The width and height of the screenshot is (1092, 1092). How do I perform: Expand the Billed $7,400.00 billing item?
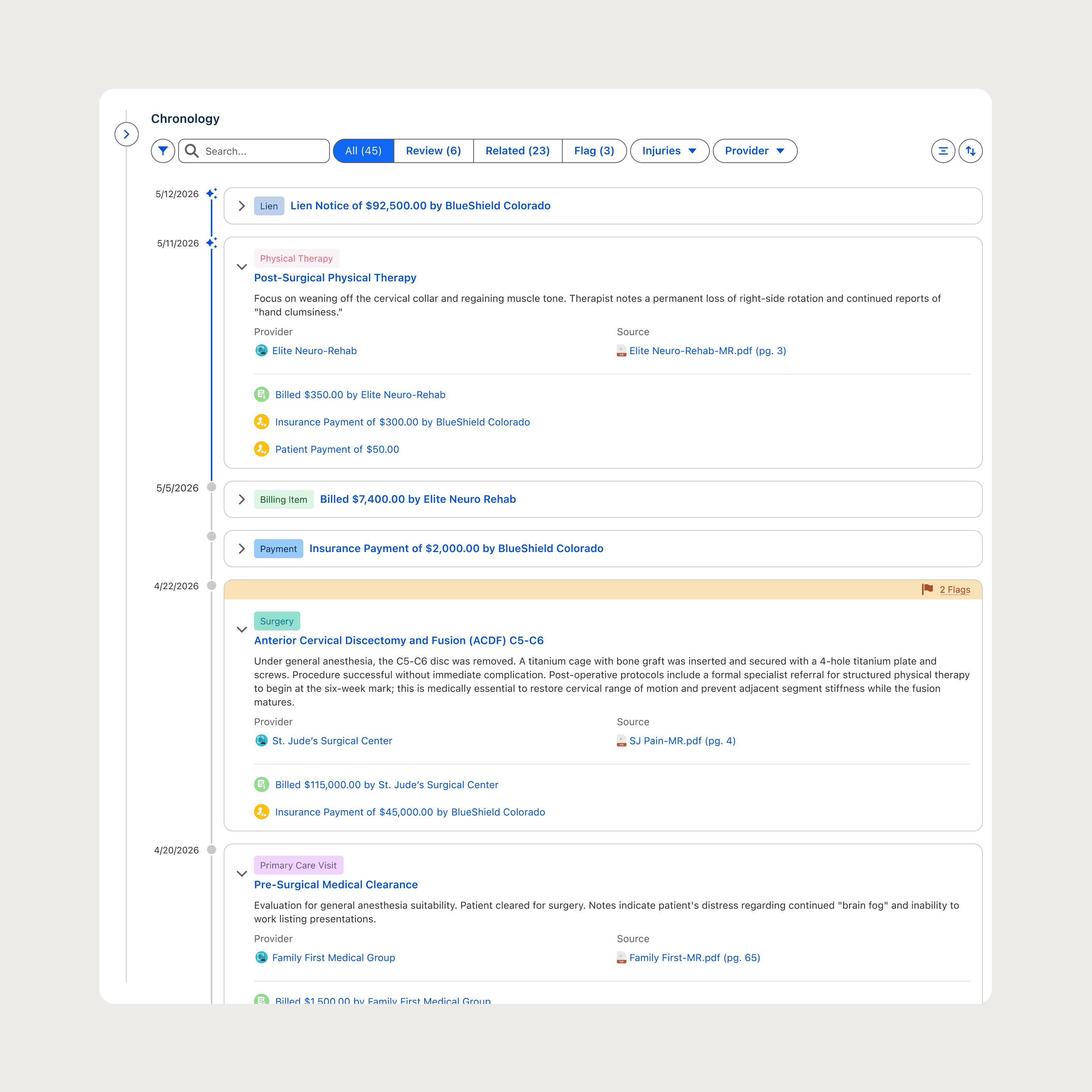(242, 499)
